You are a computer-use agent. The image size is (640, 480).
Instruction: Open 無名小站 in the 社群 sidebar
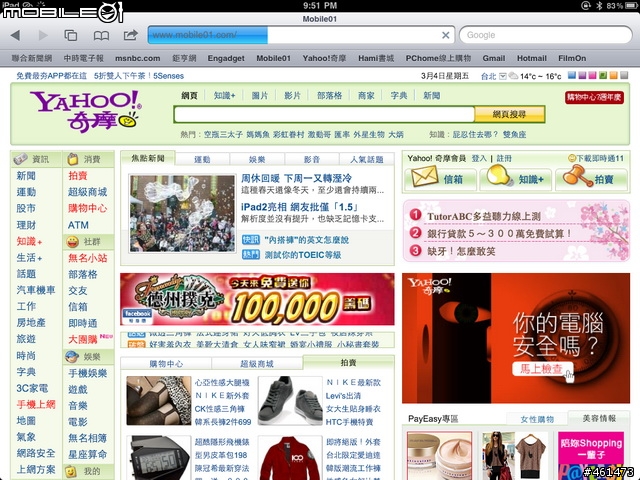tap(88, 258)
